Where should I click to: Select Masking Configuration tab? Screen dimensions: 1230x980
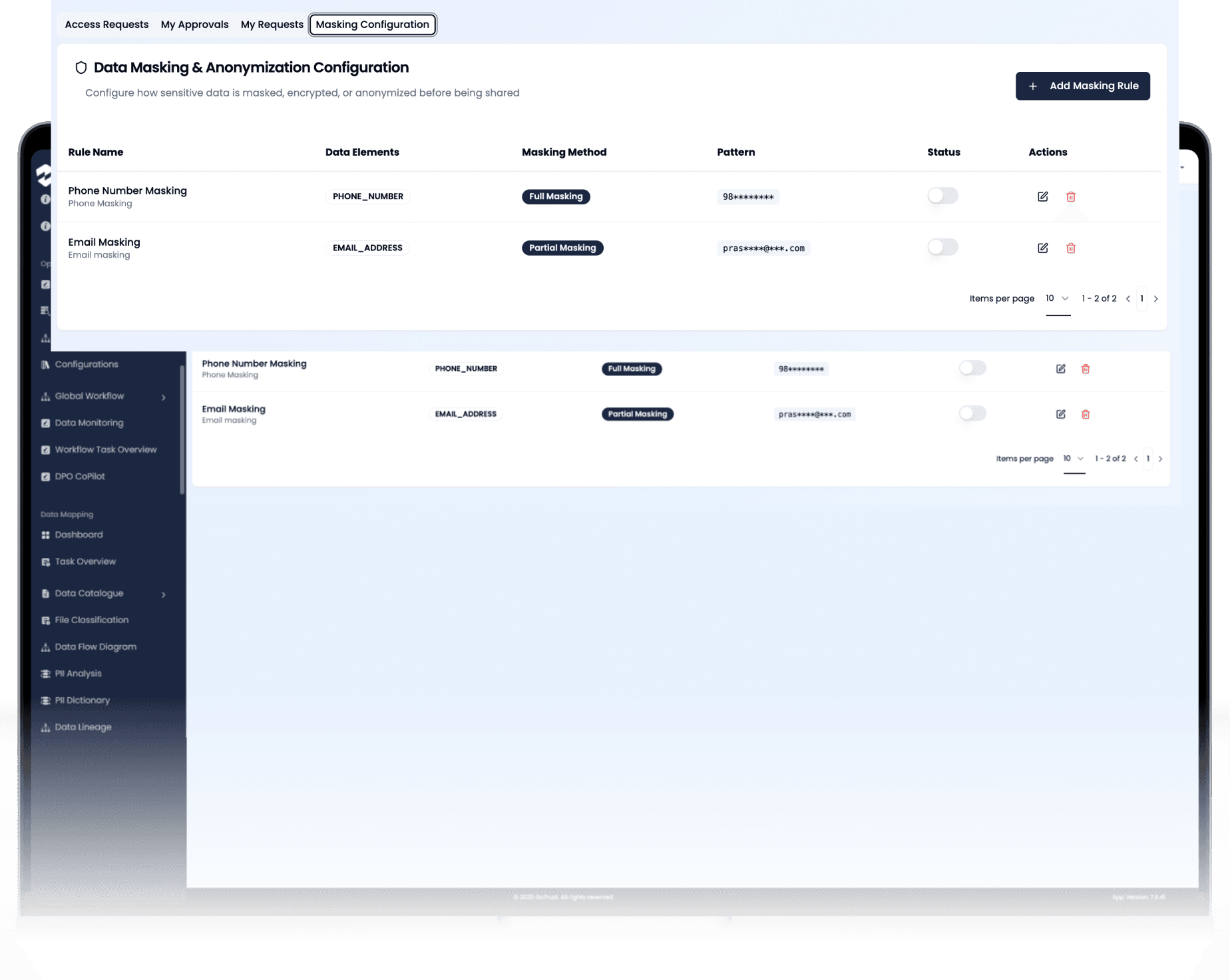[372, 25]
